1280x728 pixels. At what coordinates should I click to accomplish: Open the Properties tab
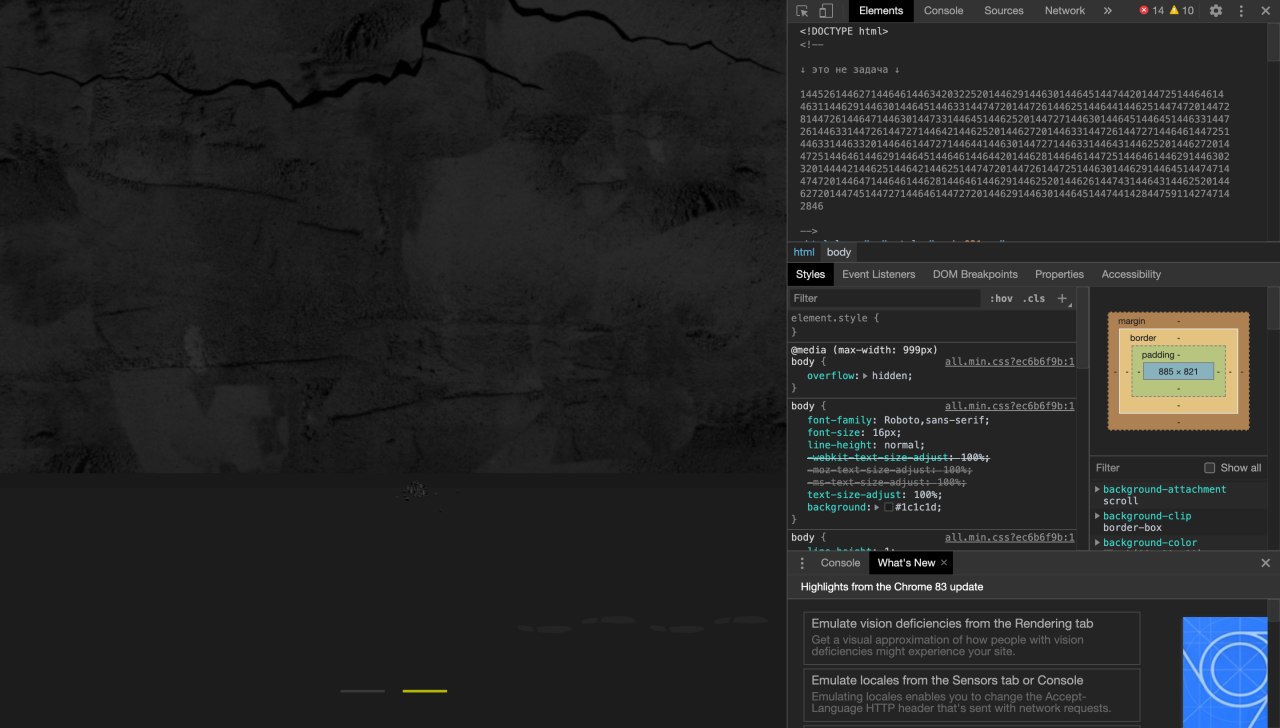tap(1059, 274)
